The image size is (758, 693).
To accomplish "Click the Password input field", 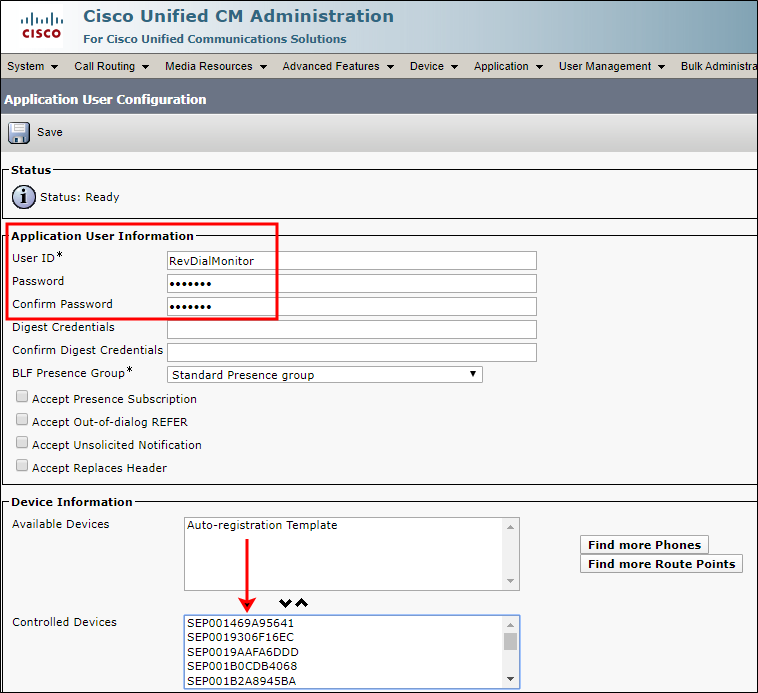I will tap(351, 283).
